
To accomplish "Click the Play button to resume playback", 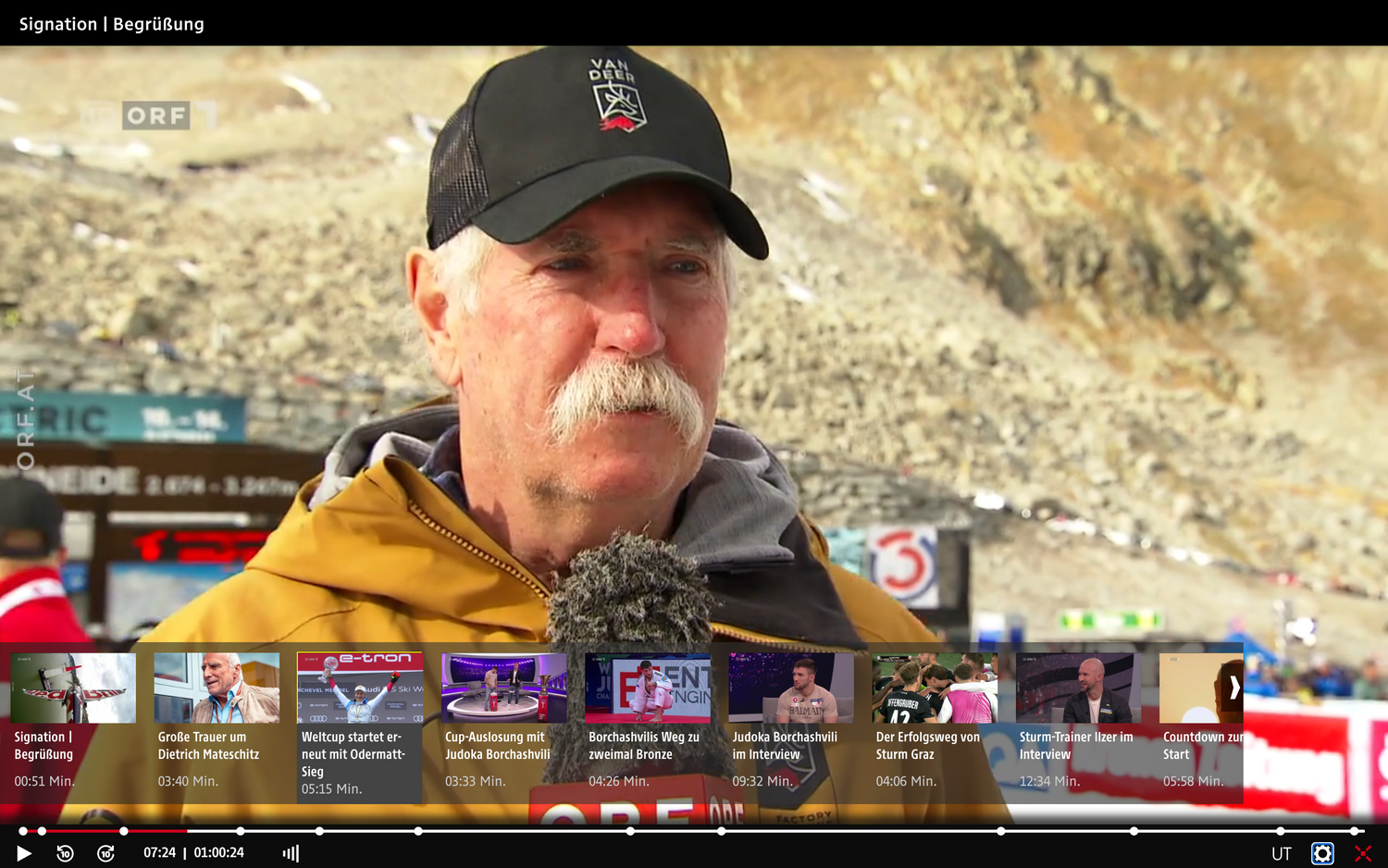I will (x=23, y=853).
